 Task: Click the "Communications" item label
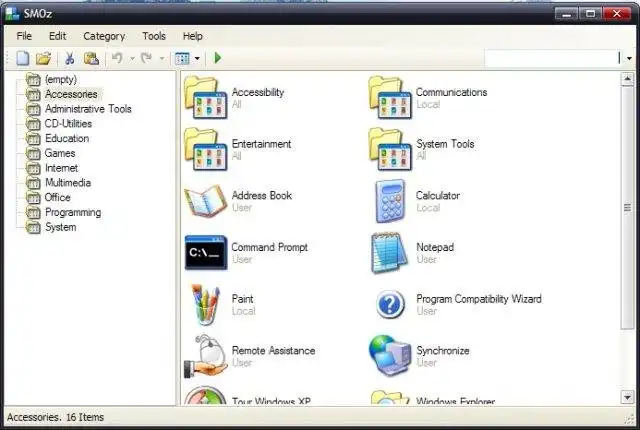(x=451, y=93)
